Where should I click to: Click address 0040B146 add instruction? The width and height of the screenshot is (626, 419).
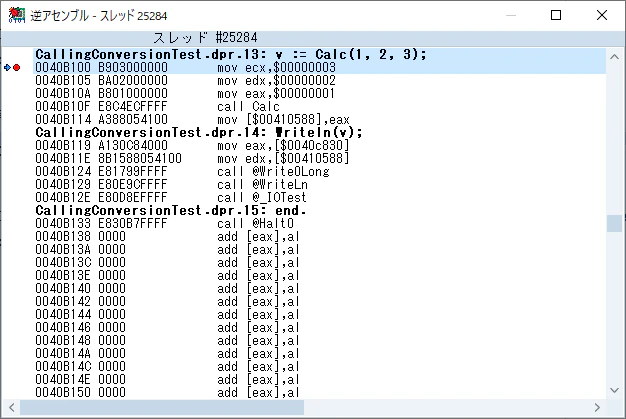click(319, 327)
